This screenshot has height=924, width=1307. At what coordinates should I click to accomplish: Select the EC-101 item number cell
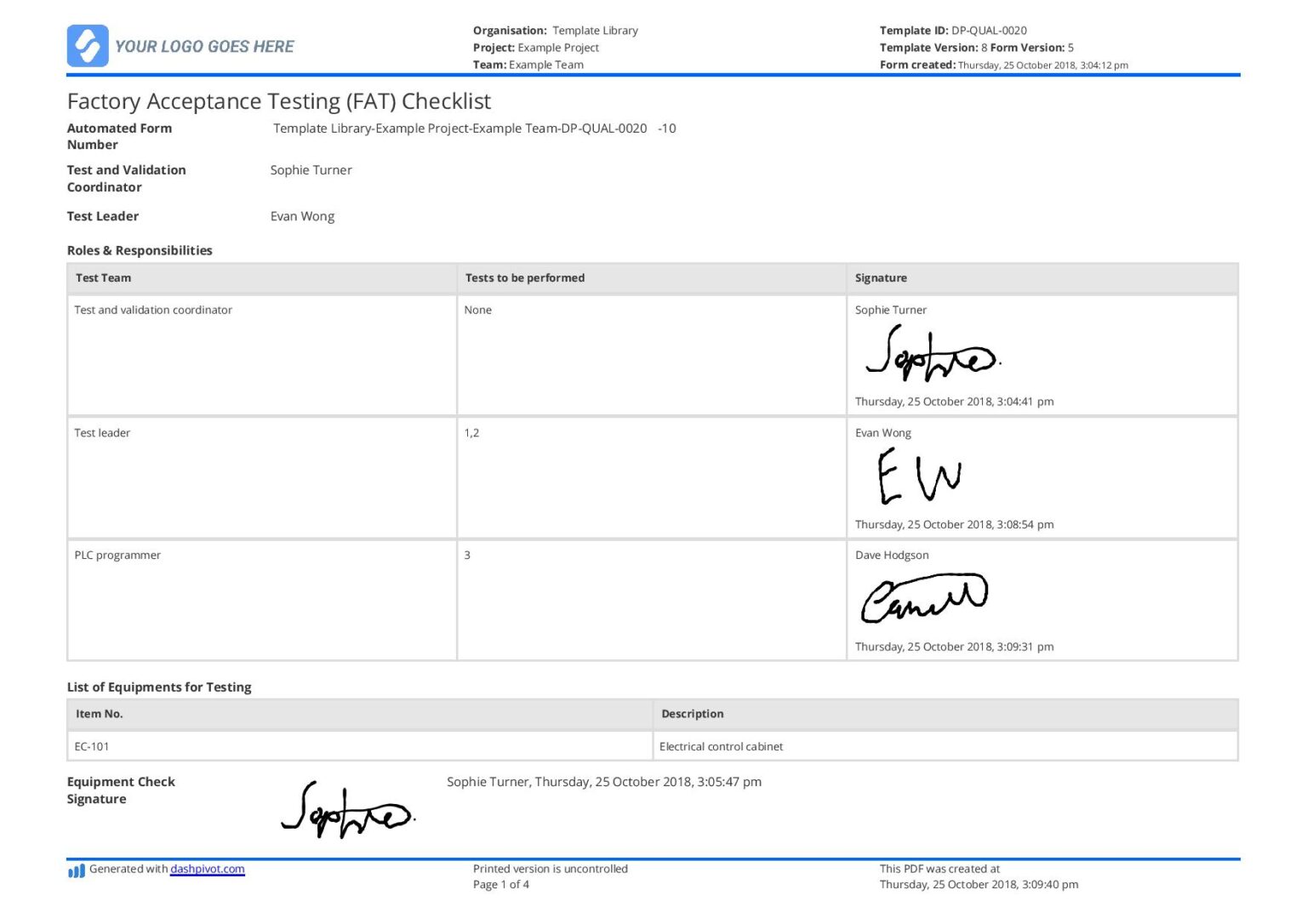(x=92, y=746)
